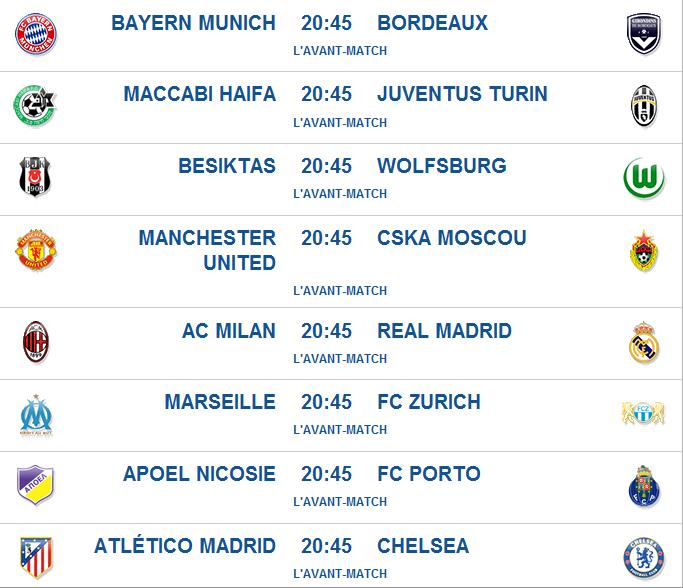Click the 20:45 time for Apoel Nicosie match
The height and width of the screenshot is (588, 683).
tap(326, 474)
